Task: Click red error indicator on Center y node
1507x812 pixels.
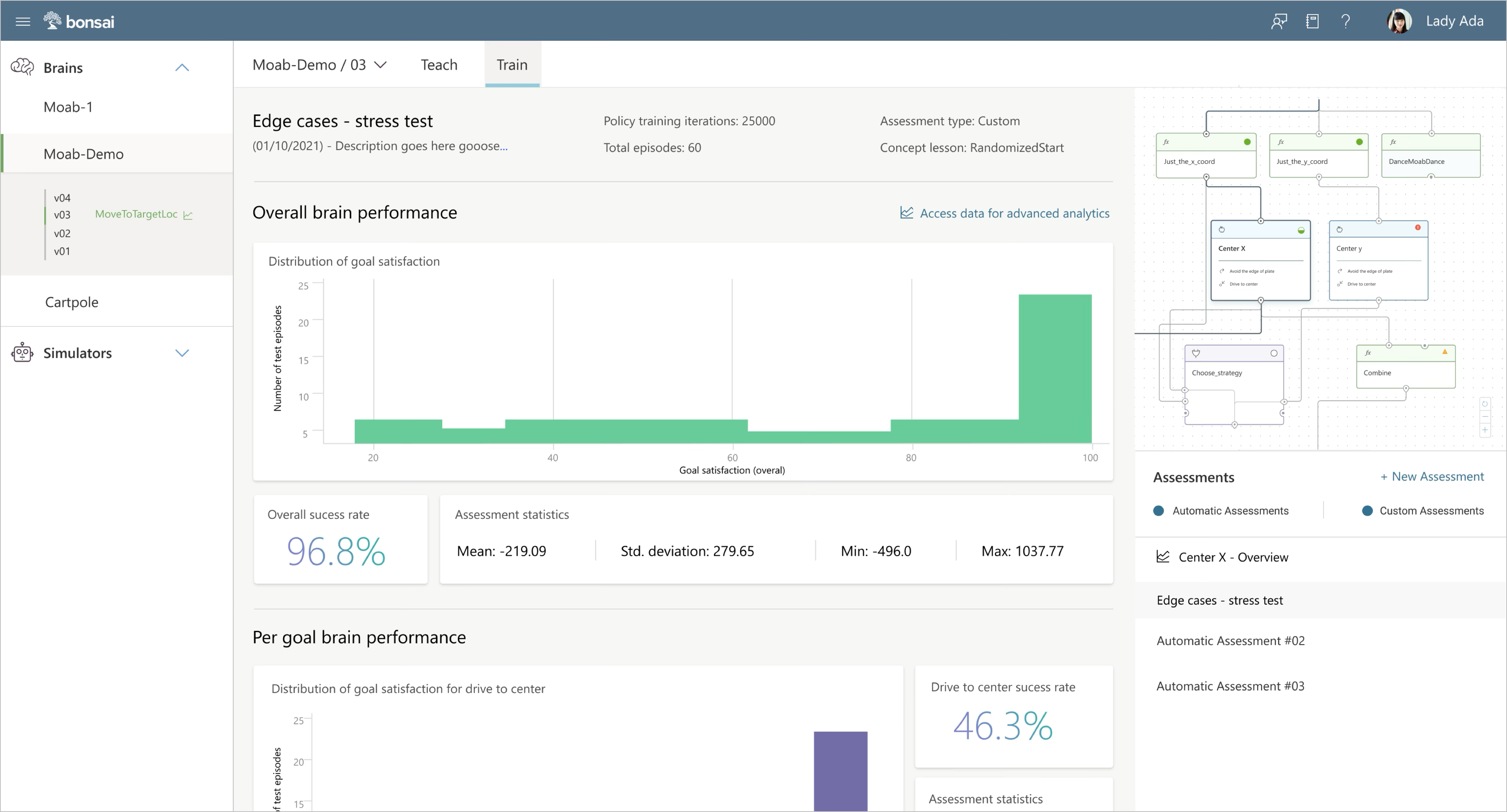Action: [x=1418, y=227]
